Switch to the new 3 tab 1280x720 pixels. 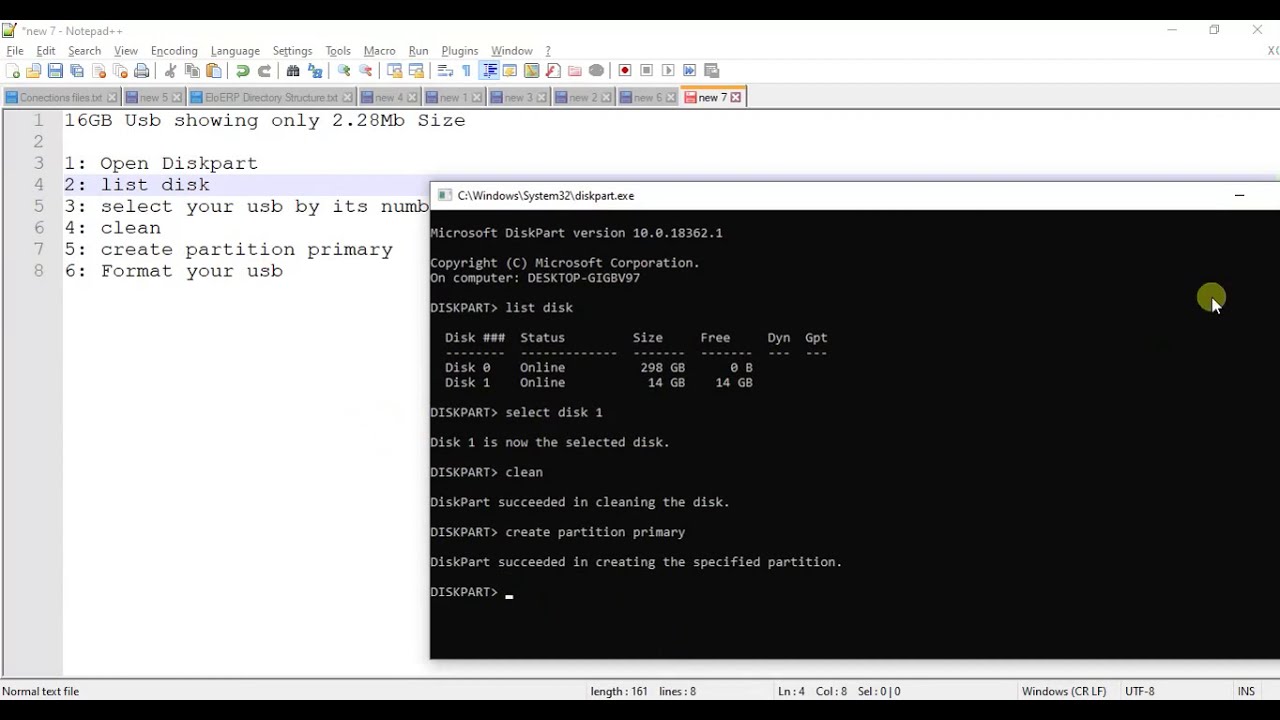coord(518,97)
